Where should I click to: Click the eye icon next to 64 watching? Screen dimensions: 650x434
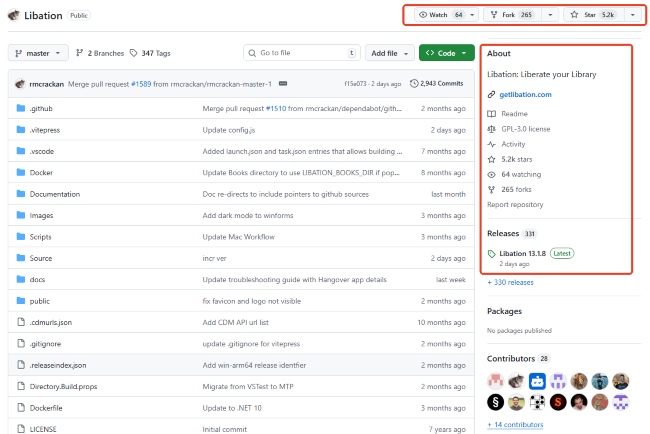[x=491, y=175]
